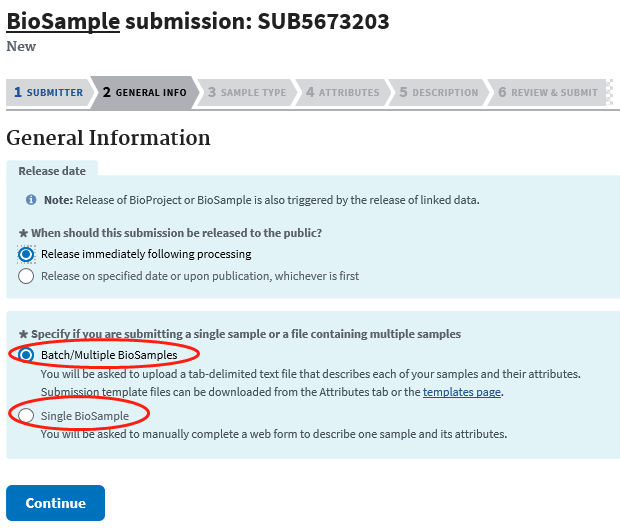Open the templates page link

click(462, 392)
